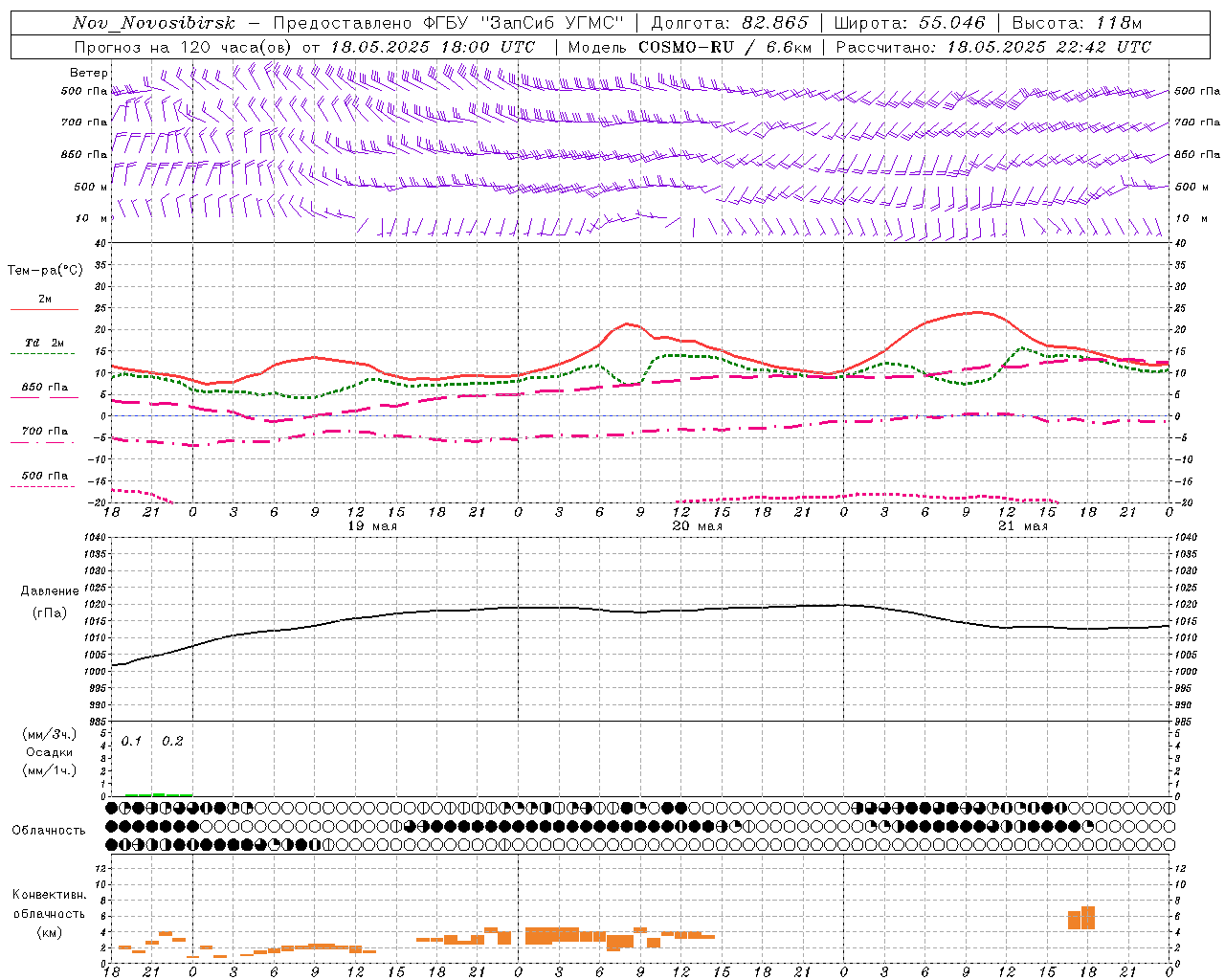
Task: Click the 500 гПа temperature legend entry
Action: (44, 476)
